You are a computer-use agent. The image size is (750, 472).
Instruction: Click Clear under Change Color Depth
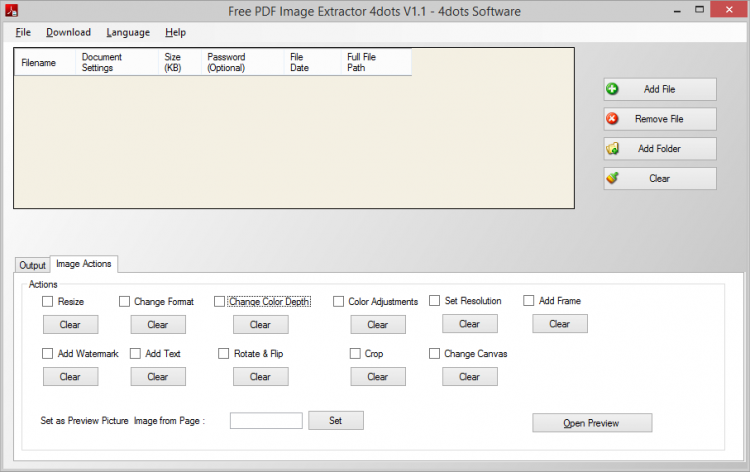tap(261, 325)
